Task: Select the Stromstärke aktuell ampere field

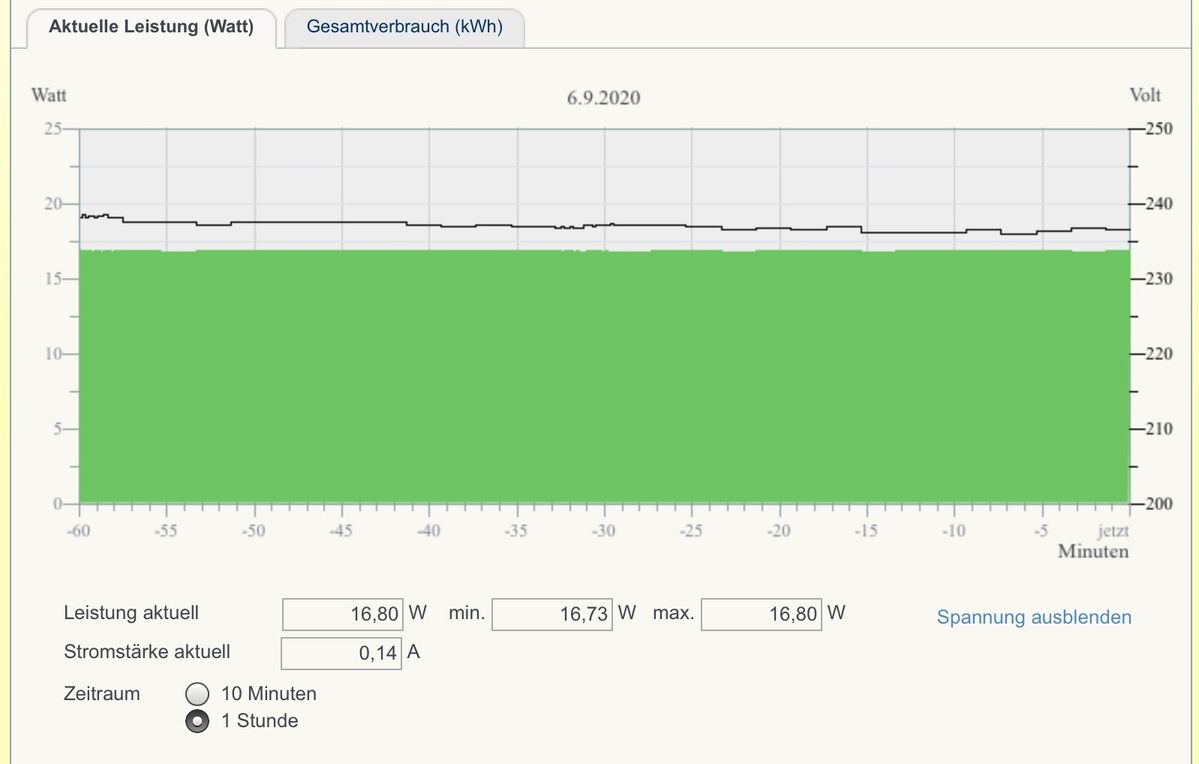Action: click(342, 653)
